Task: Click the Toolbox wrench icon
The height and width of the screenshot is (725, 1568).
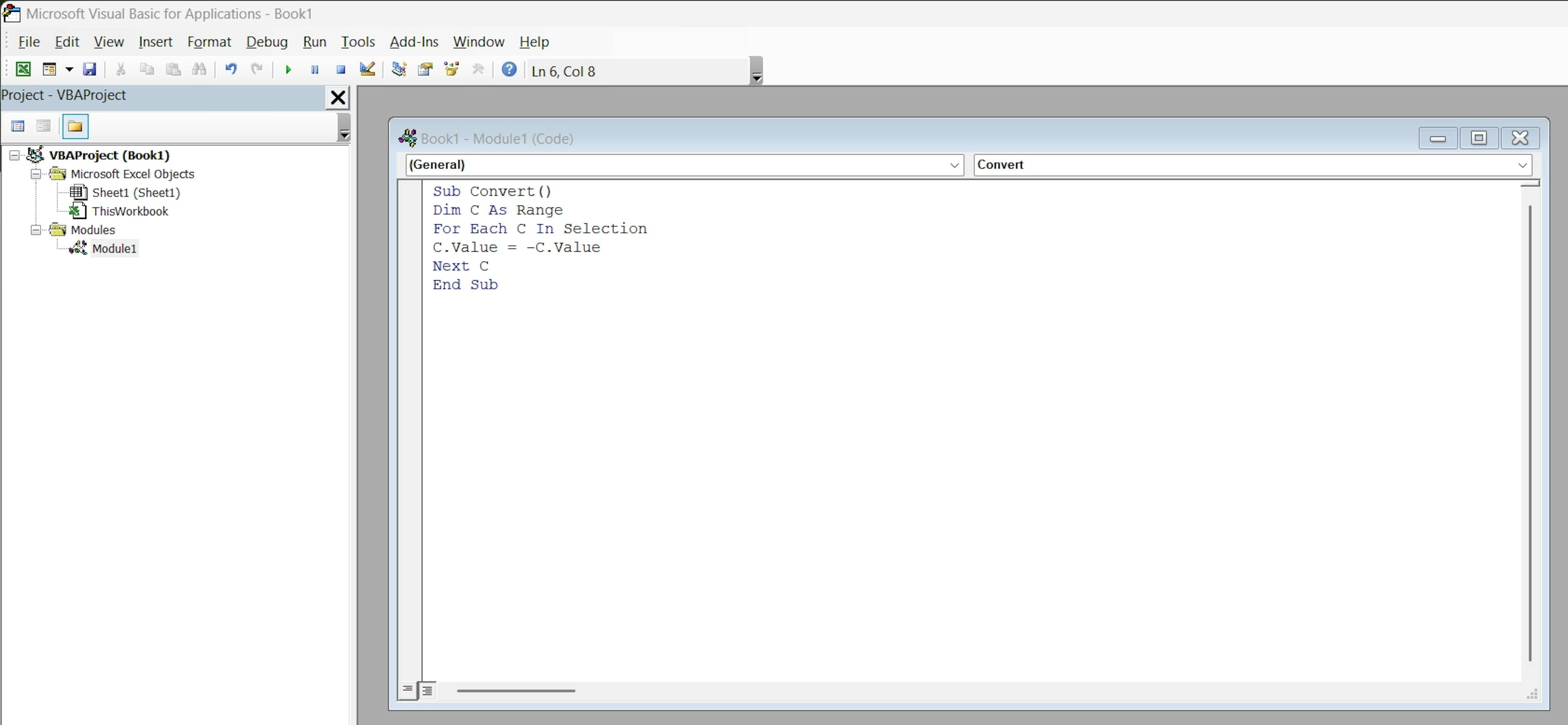Action: 478,69
